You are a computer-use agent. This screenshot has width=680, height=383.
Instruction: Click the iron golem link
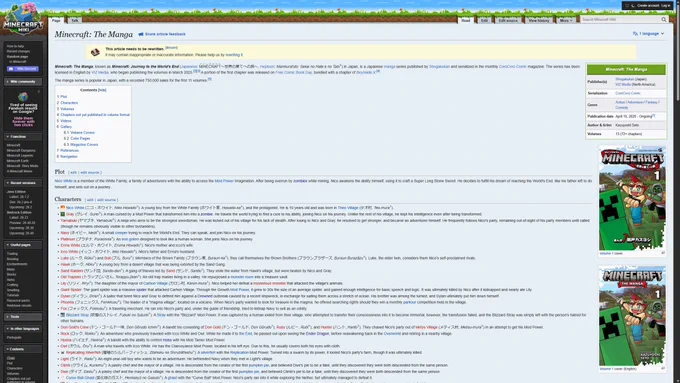tap(130, 239)
